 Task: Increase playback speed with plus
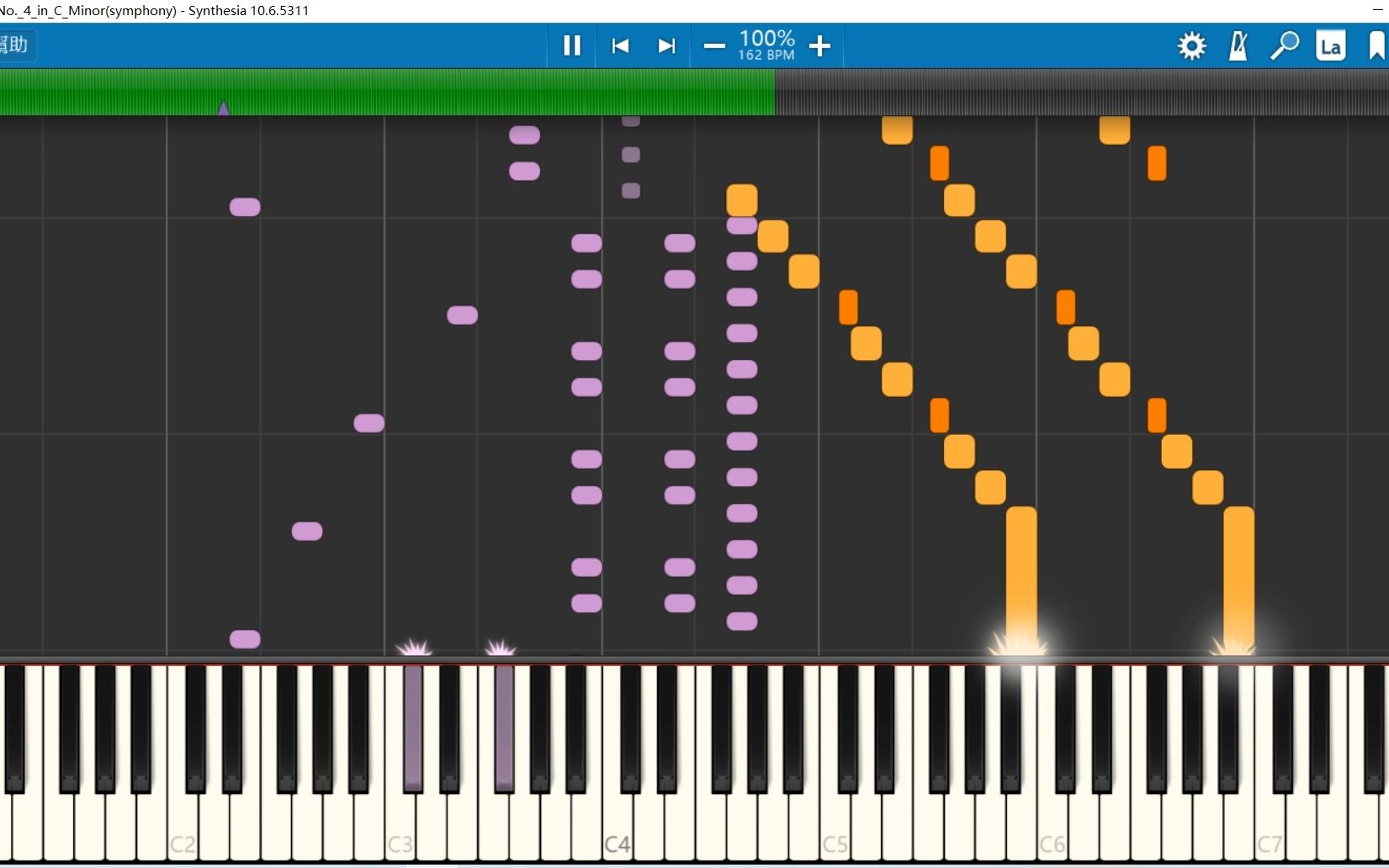(819, 45)
